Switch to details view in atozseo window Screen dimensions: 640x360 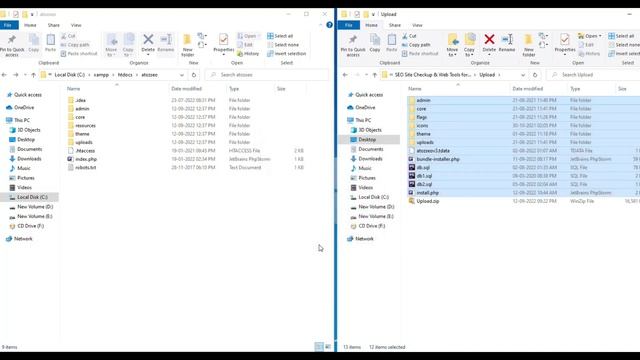coord(319,347)
